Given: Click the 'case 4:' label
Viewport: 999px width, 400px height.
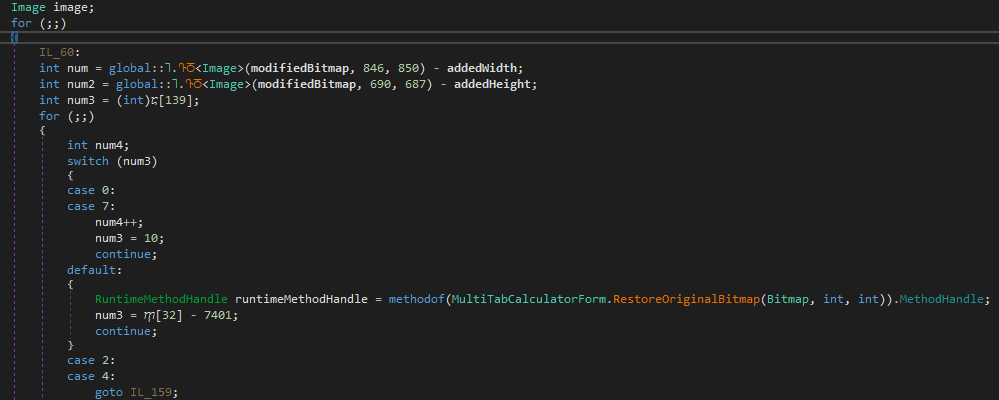Looking at the screenshot, I should click(x=91, y=376).
